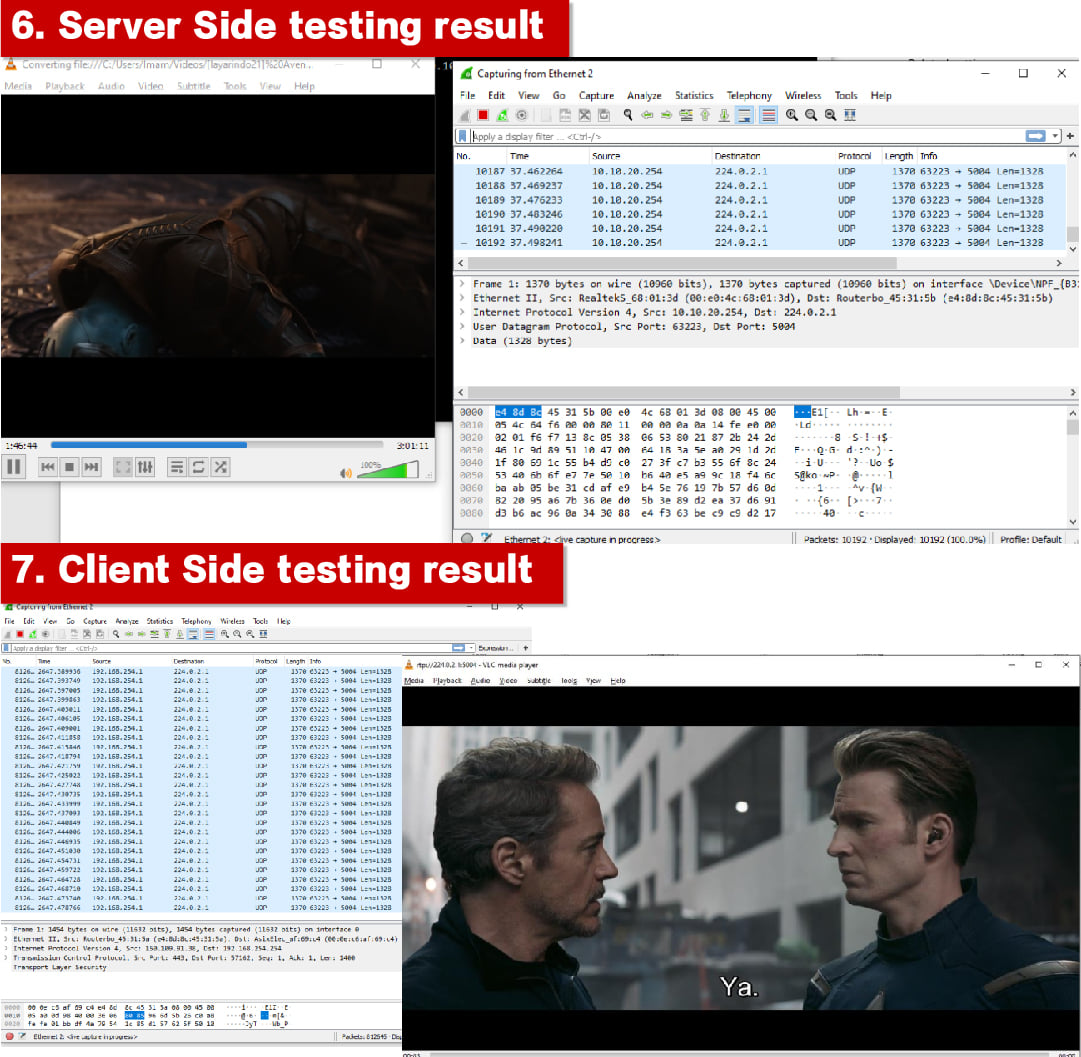Go forward in packet history, server-side Wireshark
This screenshot has height=1057, width=1081.
pos(666,115)
